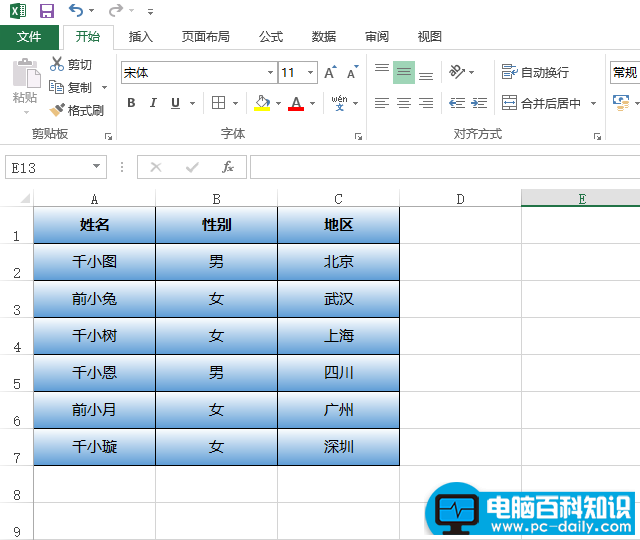Select the cell containing 千小璇
640x540 pixels.
click(x=94, y=447)
